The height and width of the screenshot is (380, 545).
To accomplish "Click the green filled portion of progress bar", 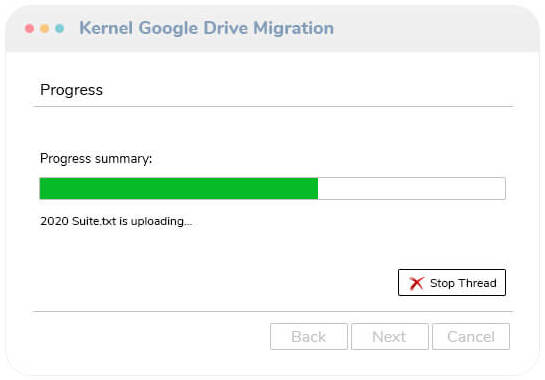I will tap(179, 188).
